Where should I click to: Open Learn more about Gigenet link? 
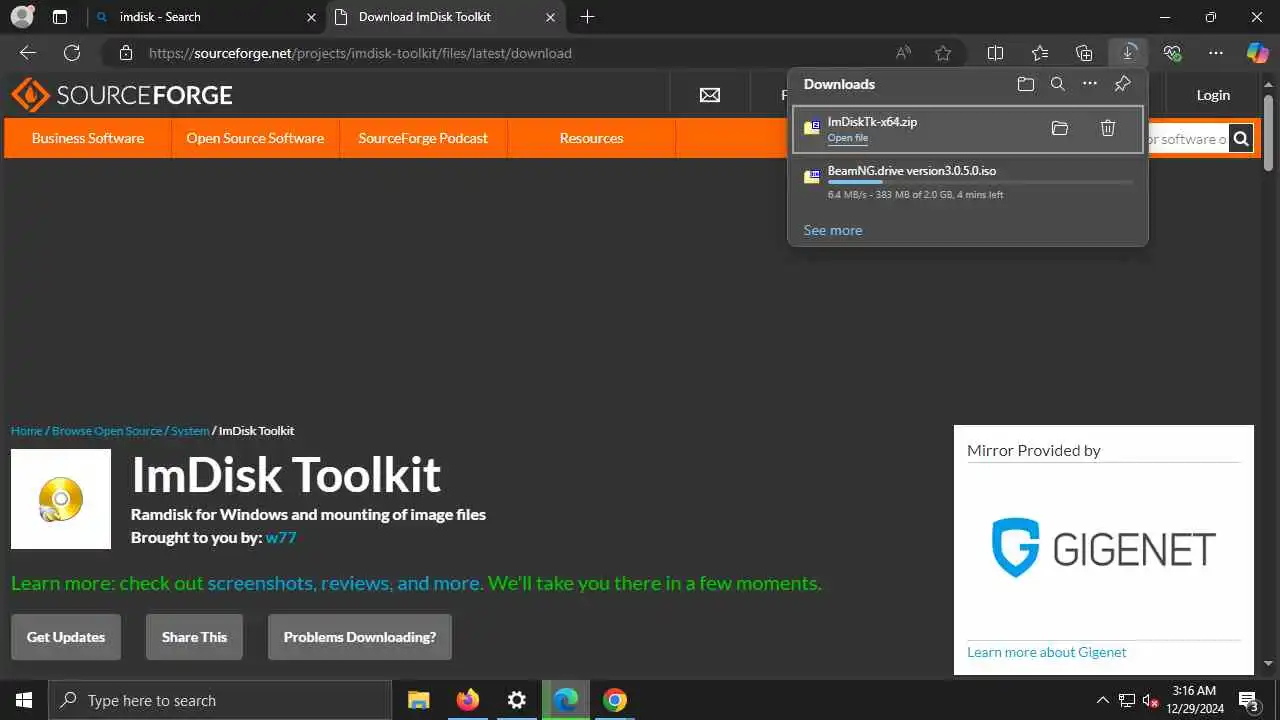pos(1046,652)
